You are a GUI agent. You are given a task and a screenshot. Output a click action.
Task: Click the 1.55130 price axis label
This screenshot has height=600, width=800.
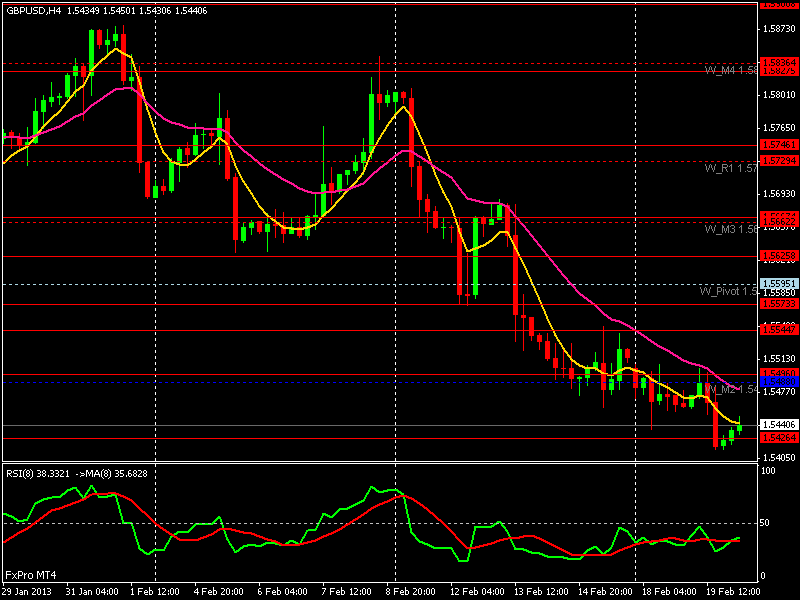[779, 359]
